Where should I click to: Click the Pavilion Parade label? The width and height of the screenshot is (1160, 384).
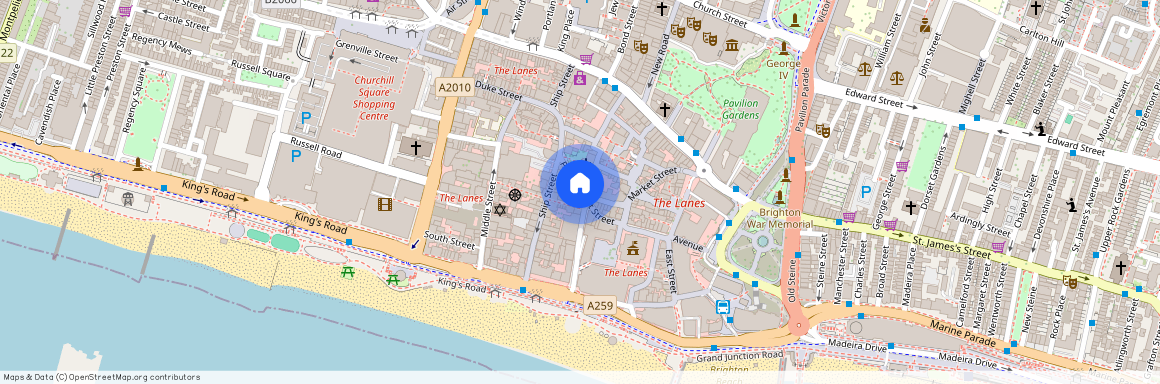pyautogui.click(x=803, y=99)
